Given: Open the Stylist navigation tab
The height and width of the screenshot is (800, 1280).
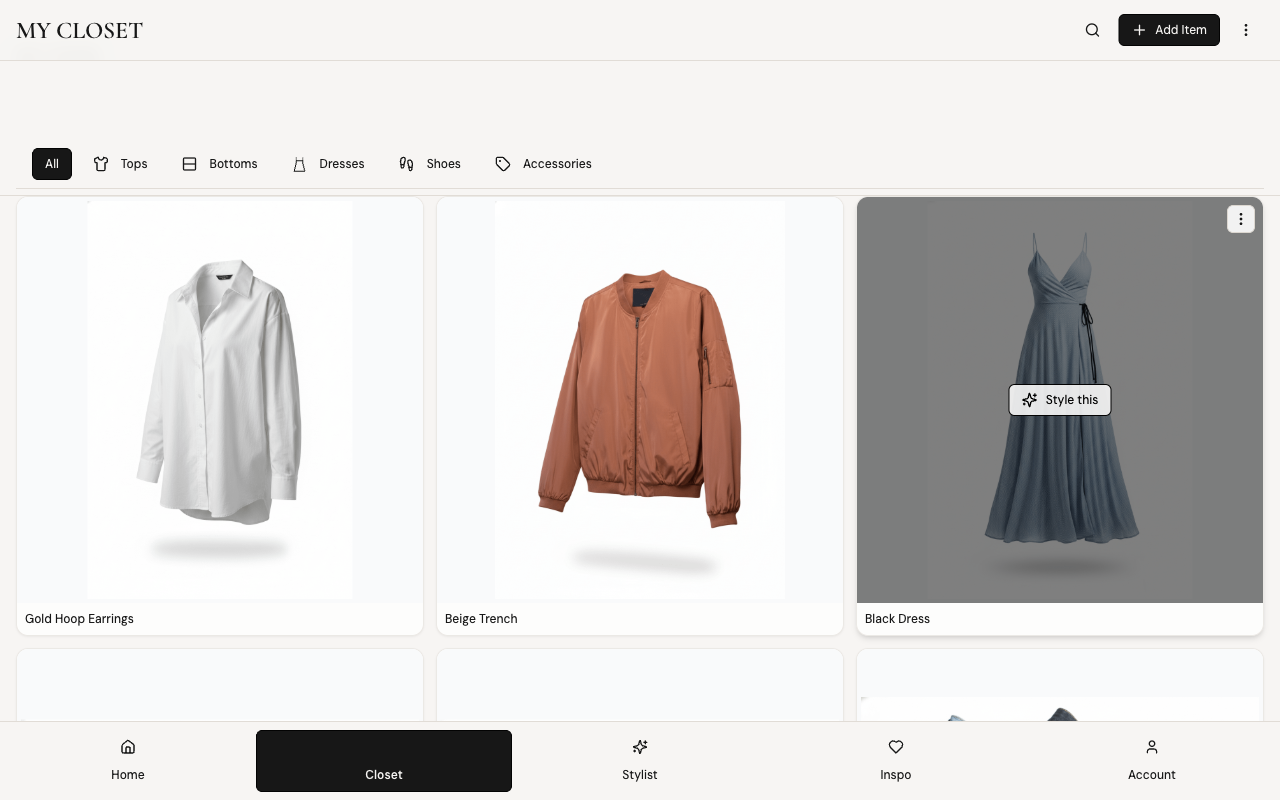Looking at the screenshot, I should click(640, 761).
